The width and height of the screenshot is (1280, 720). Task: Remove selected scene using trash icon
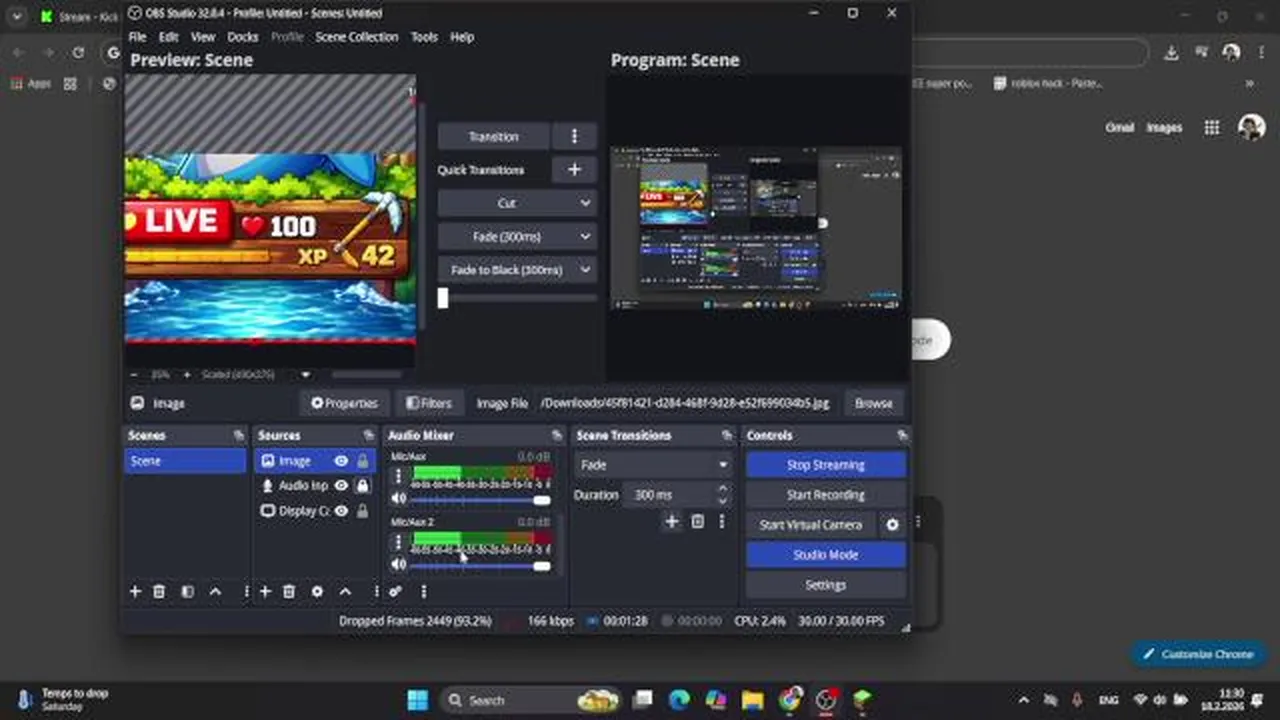[159, 592]
